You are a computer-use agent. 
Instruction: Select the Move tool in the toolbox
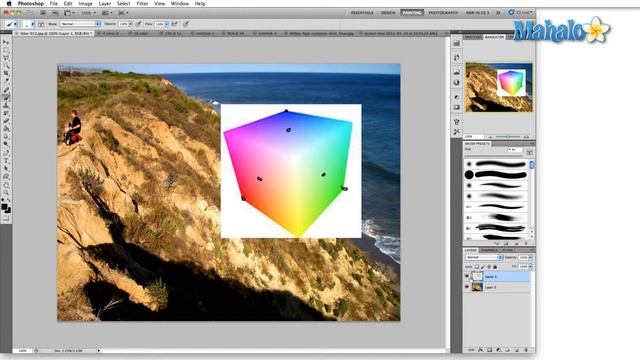(6, 42)
